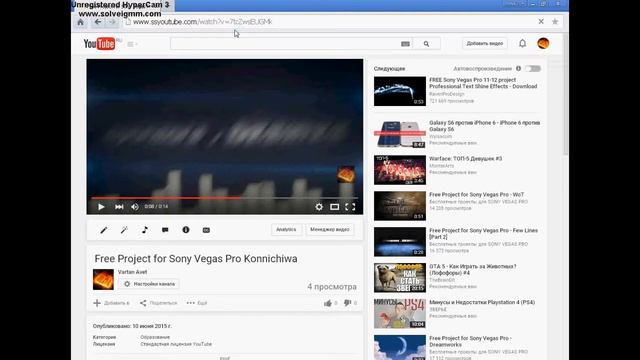Open the notifications bell

click(x=522, y=43)
